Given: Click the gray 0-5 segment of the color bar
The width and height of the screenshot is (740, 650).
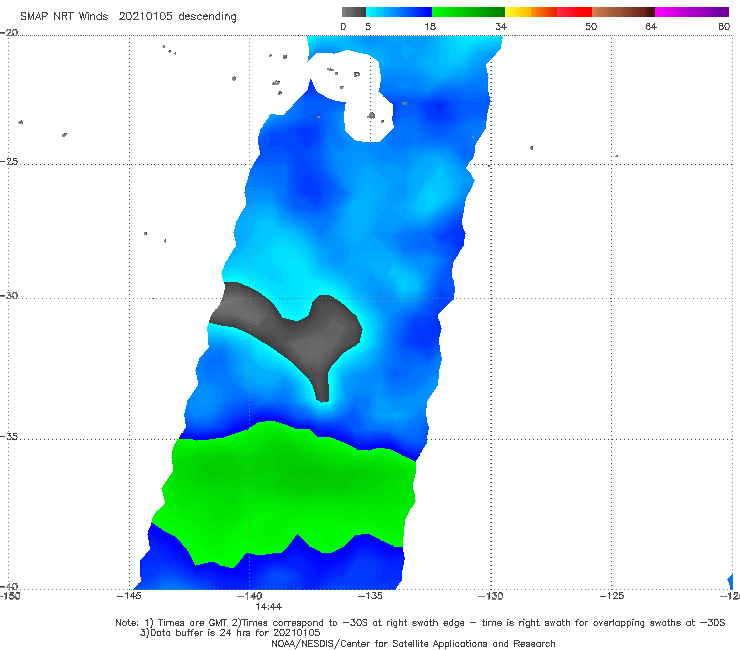Looking at the screenshot, I should [x=354, y=12].
